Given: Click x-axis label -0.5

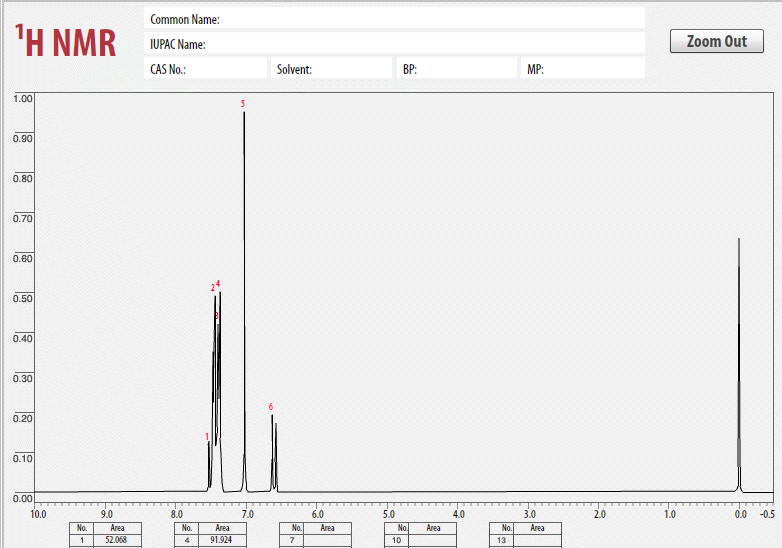Looking at the screenshot, I should pos(767,514).
